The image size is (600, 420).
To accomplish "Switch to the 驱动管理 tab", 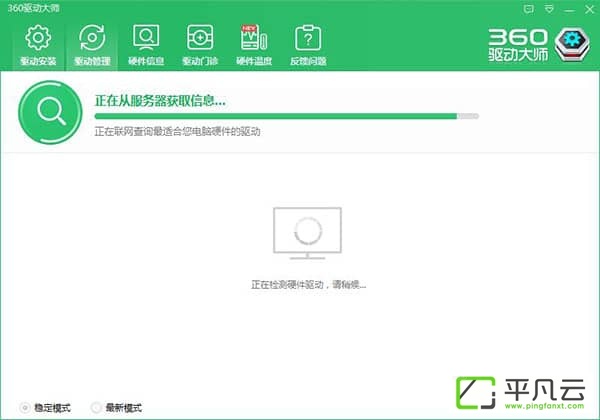I will pyautogui.click(x=92, y=45).
